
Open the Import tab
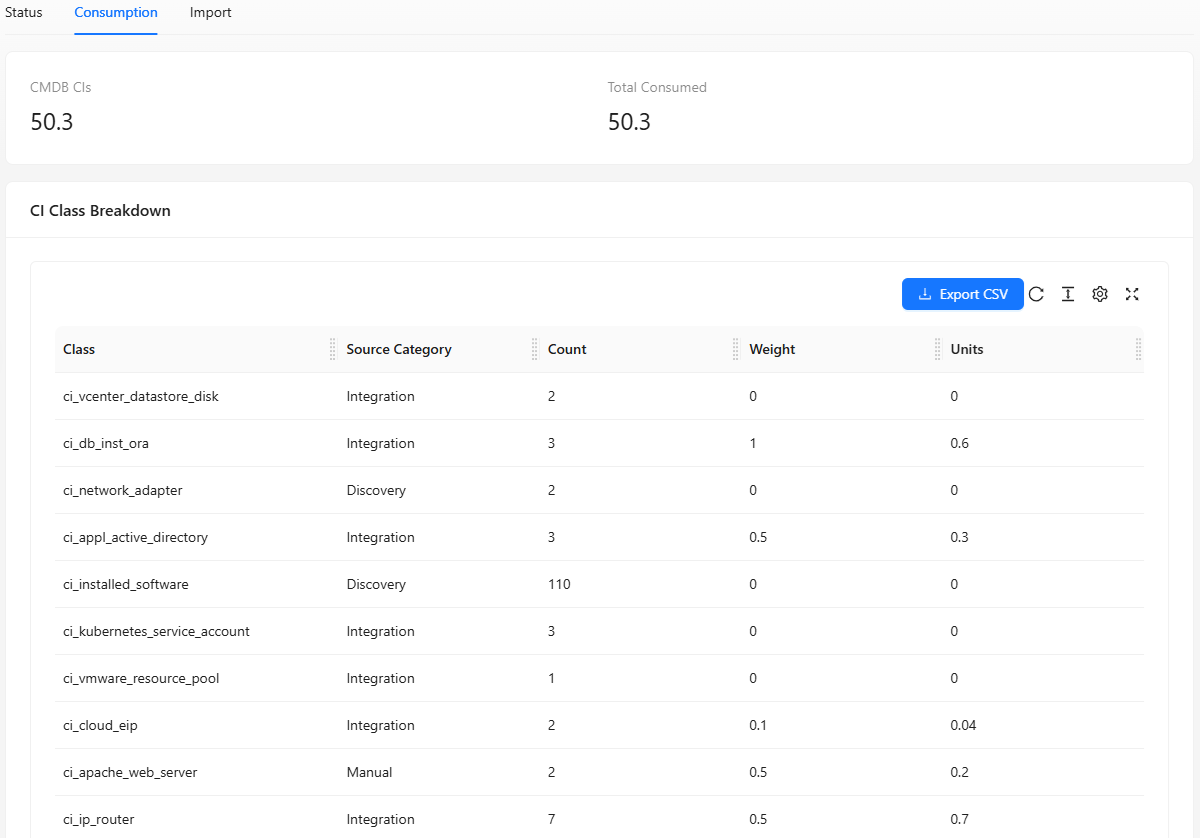(x=210, y=13)
